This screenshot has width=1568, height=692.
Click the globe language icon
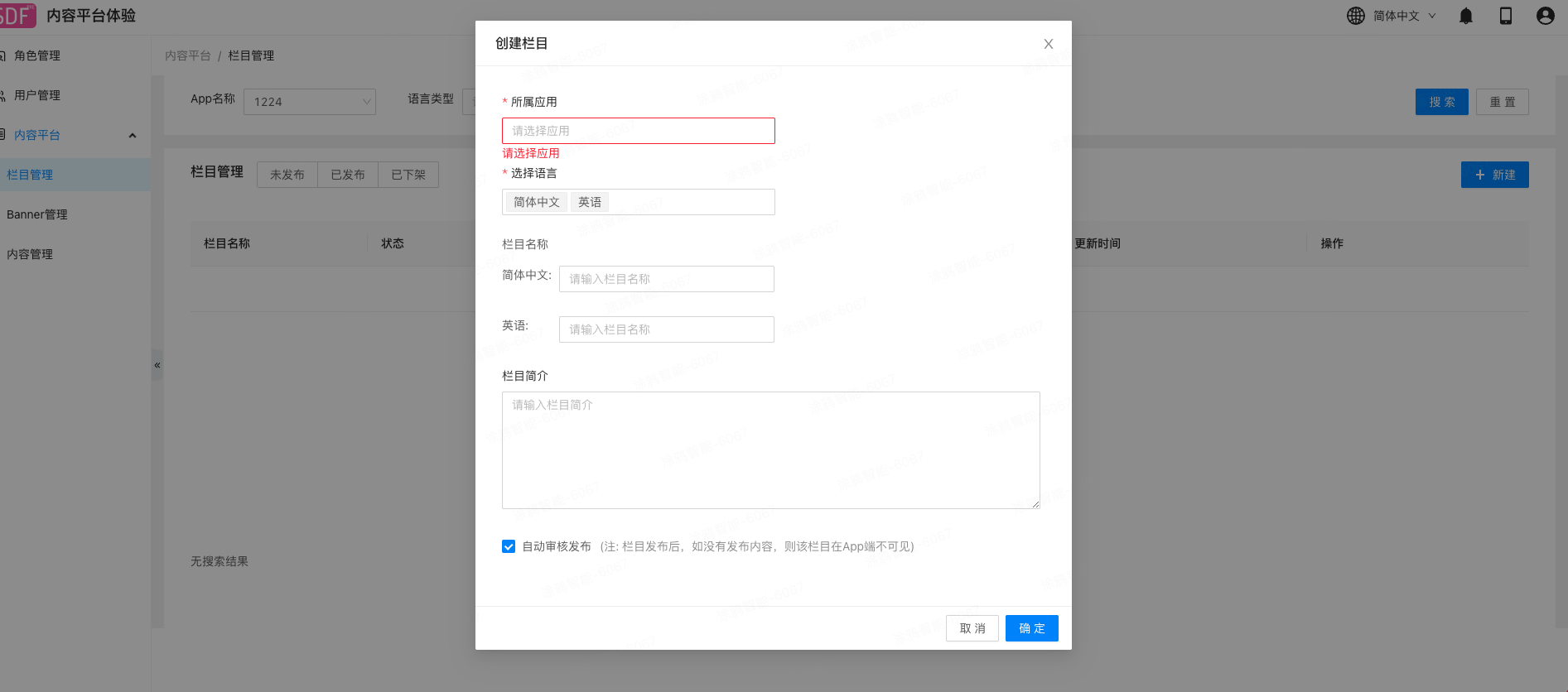coord(1355,16)
